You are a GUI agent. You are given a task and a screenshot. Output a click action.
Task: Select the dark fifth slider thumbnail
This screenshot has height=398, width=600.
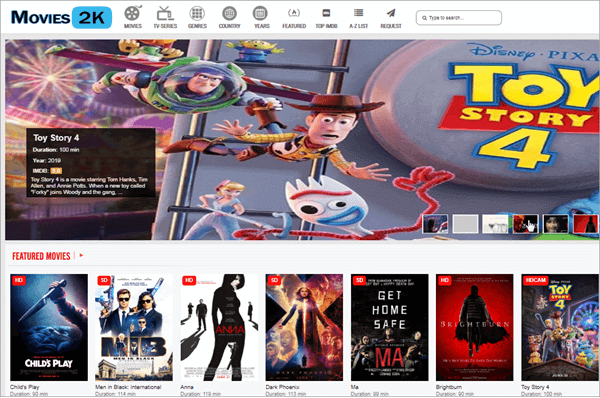tap(556, 224)
